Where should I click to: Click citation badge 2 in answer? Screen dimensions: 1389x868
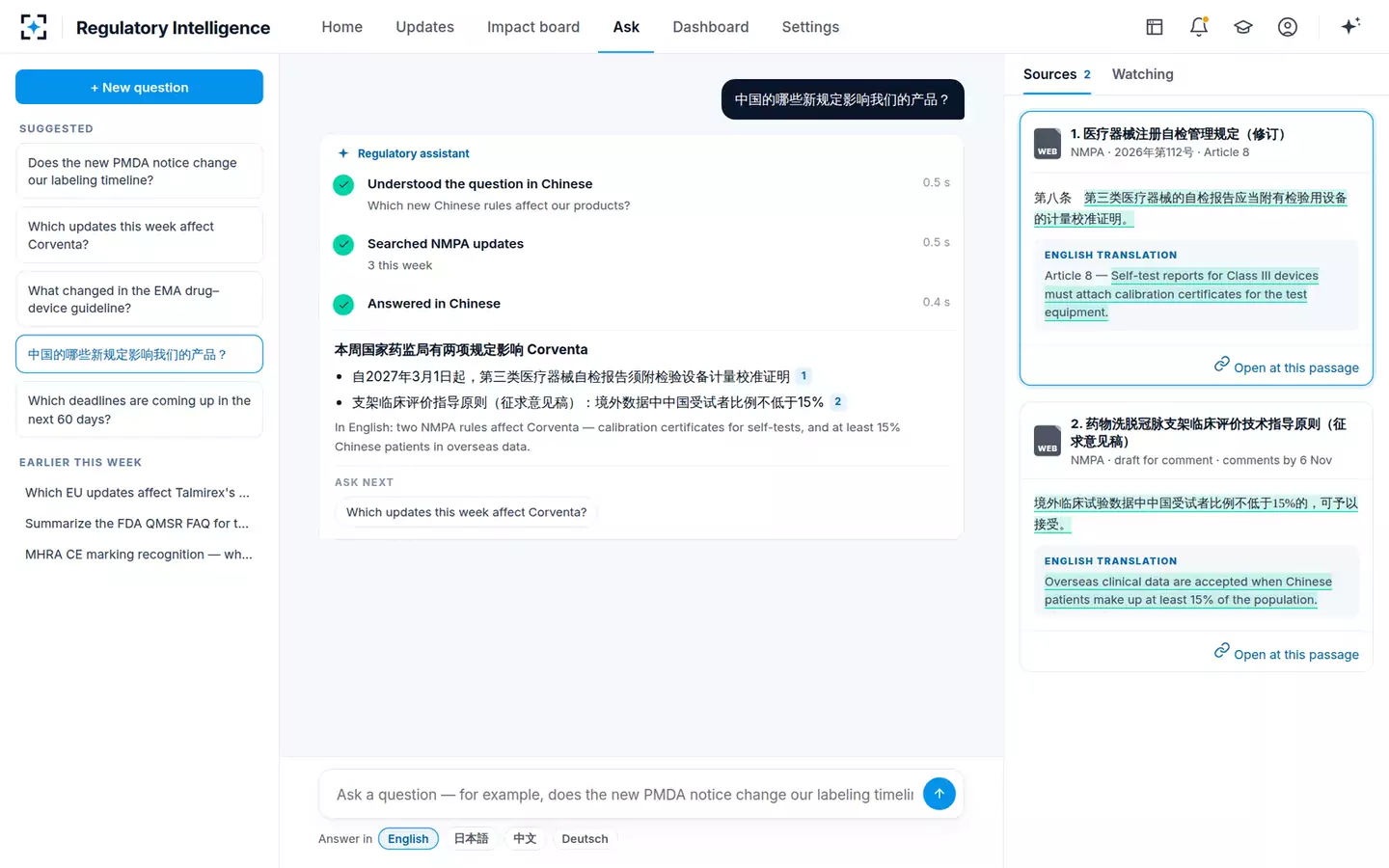pos(837,402)
